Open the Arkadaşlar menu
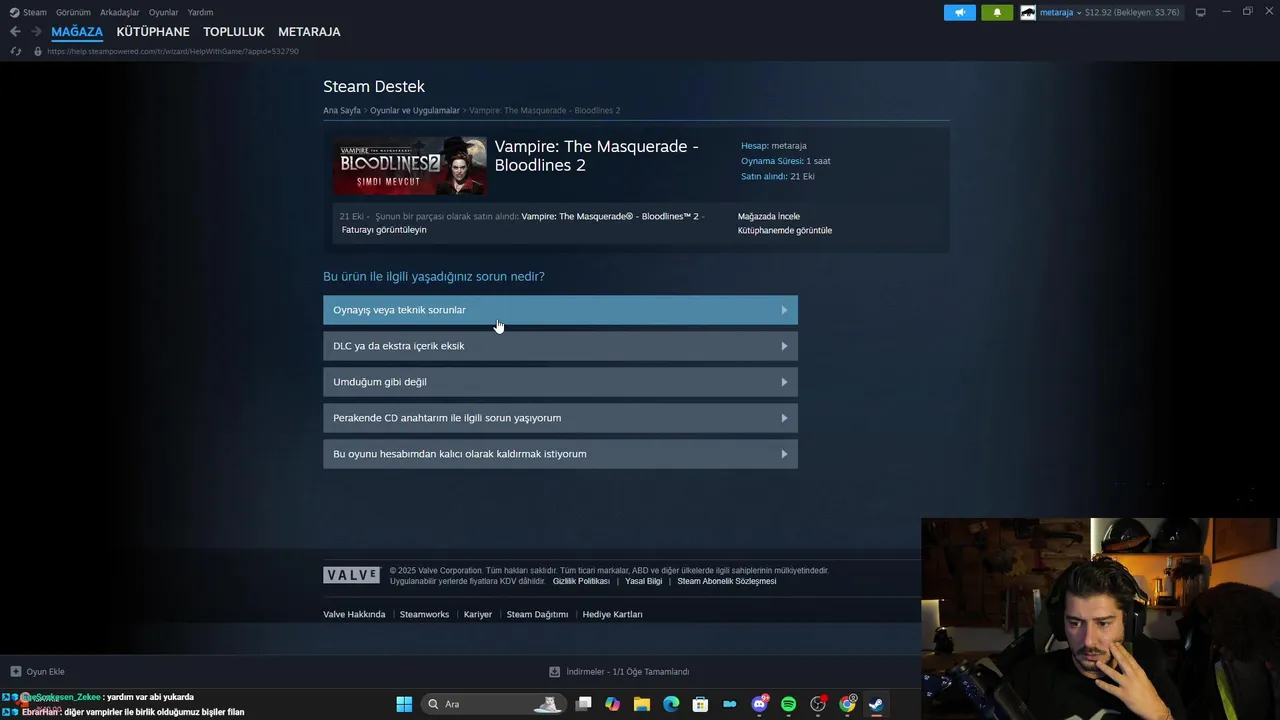Image resolution: width=1280 pixels, height=720 pixels. point(120,12)
